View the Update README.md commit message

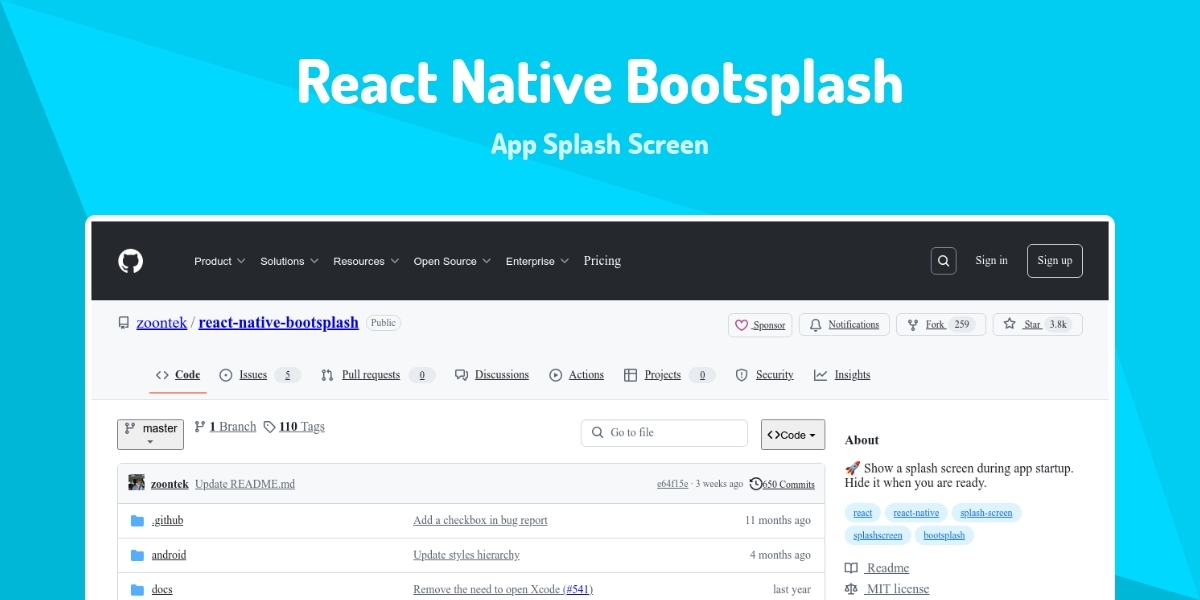[245, 483]
